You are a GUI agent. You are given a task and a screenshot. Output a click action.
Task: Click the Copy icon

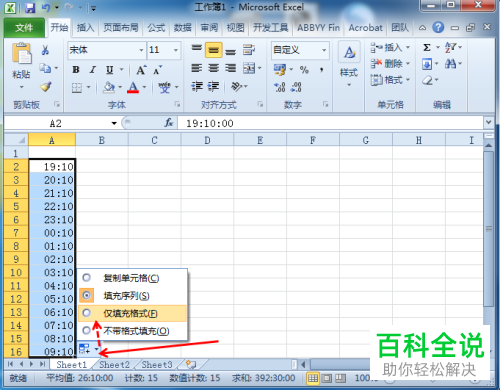(45, 68)
